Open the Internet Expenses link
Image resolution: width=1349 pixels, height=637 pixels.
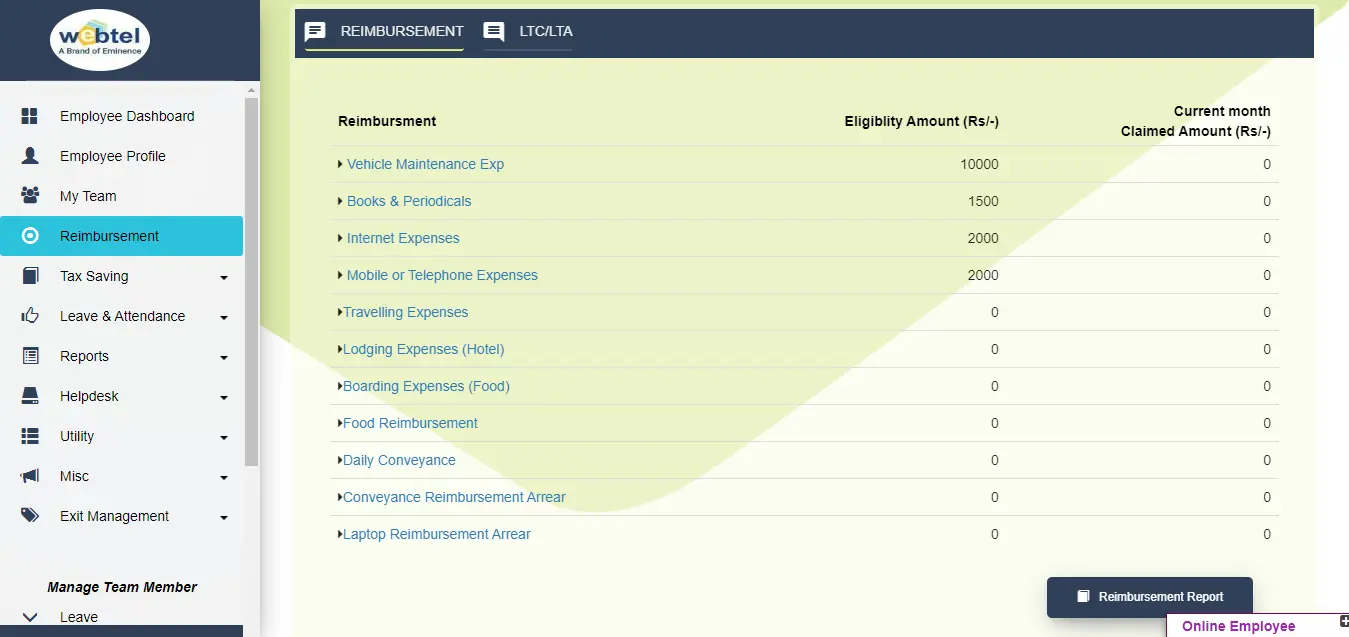point(403,238)
